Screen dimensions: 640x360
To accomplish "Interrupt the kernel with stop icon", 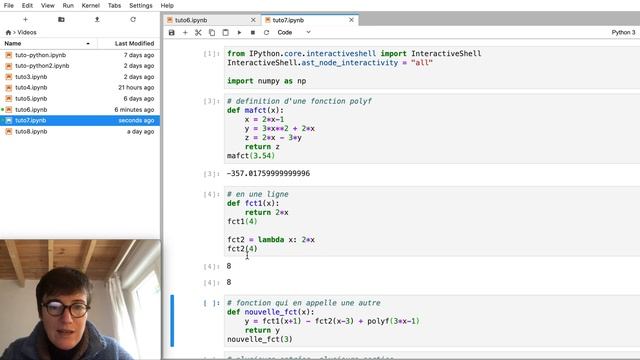I will pos(253,32).
